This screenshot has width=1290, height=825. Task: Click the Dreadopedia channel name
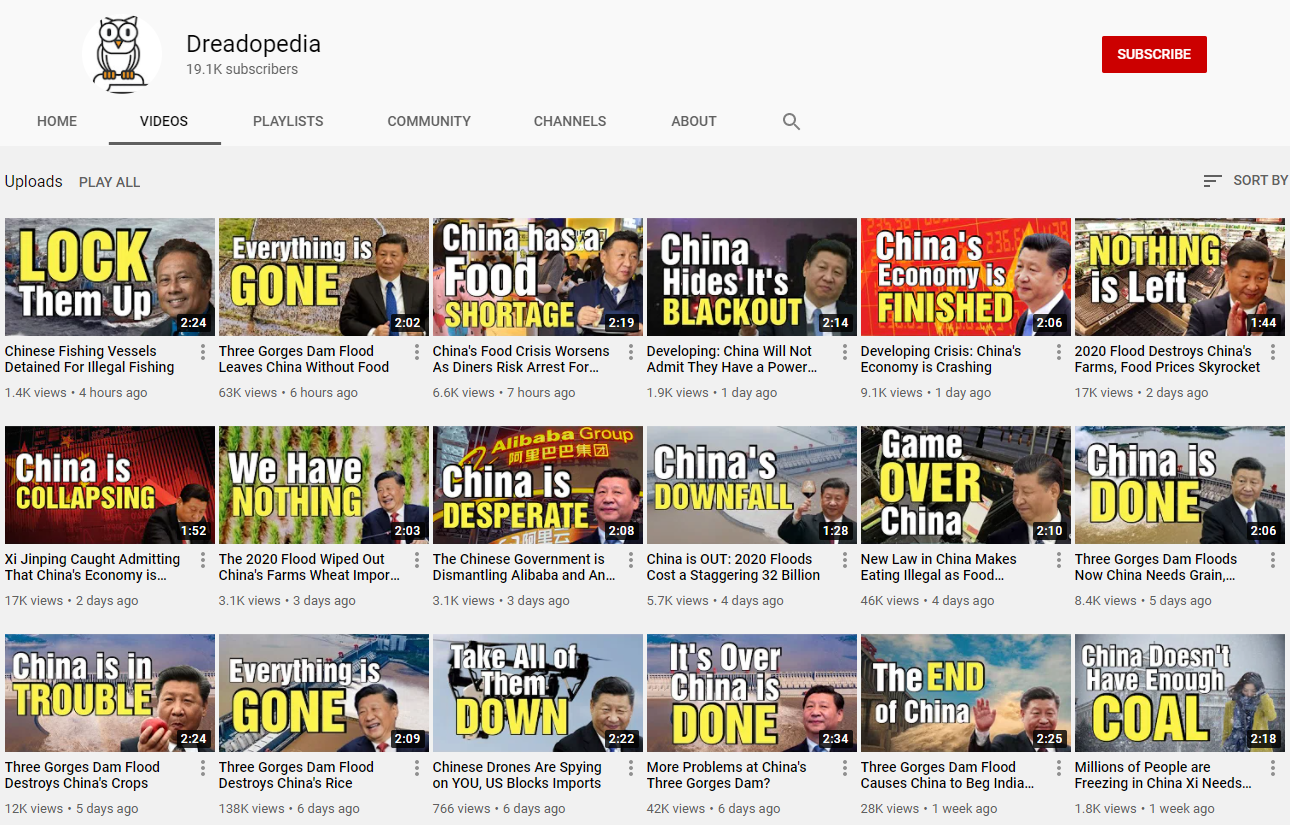click(x=253, y=44)
